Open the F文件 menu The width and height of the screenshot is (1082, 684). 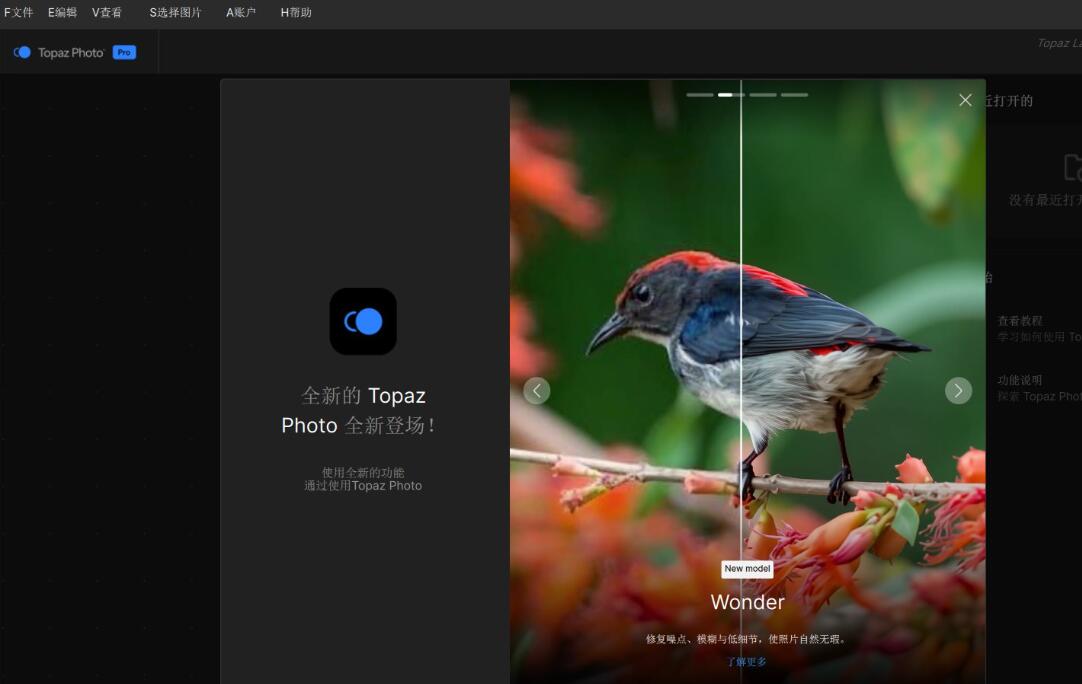[17, 13]
